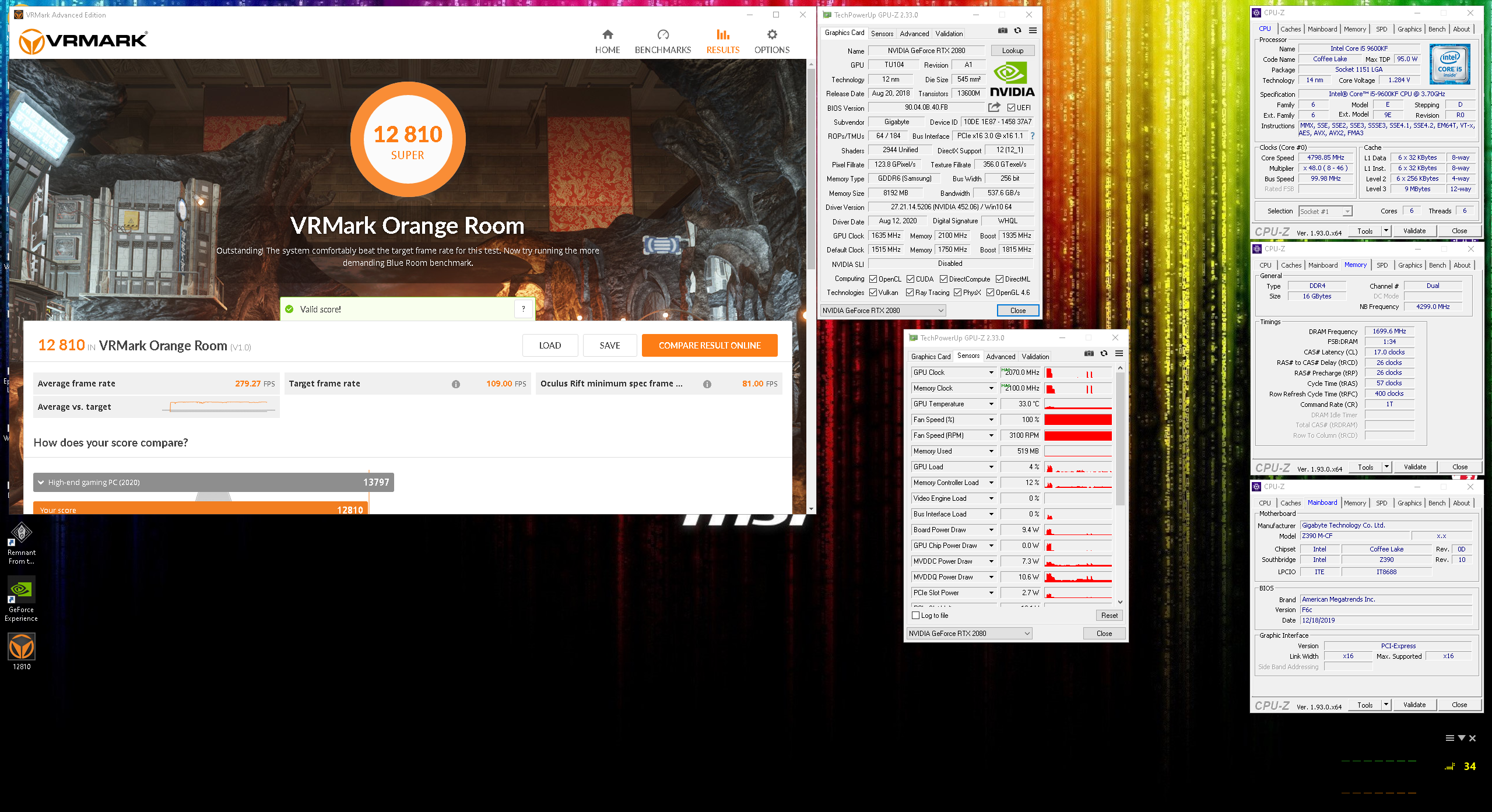Viewport: 1492px width, 812px height.
Task: Click Oculus Rift minimum spec info icon
Action: (707, 384)
